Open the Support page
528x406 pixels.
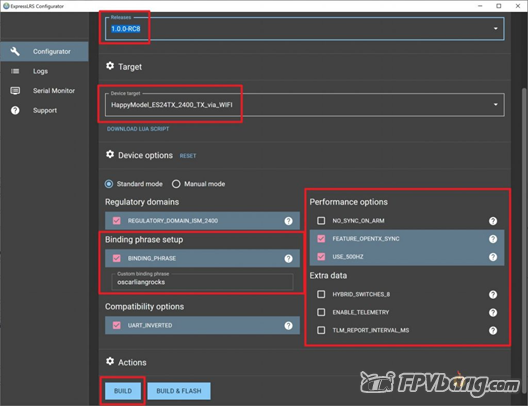point(44,110)
